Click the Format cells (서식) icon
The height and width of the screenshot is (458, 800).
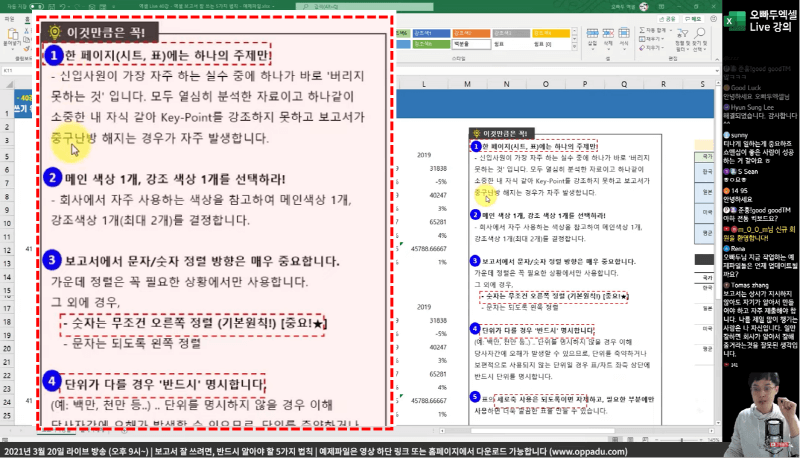click(624, 34)
